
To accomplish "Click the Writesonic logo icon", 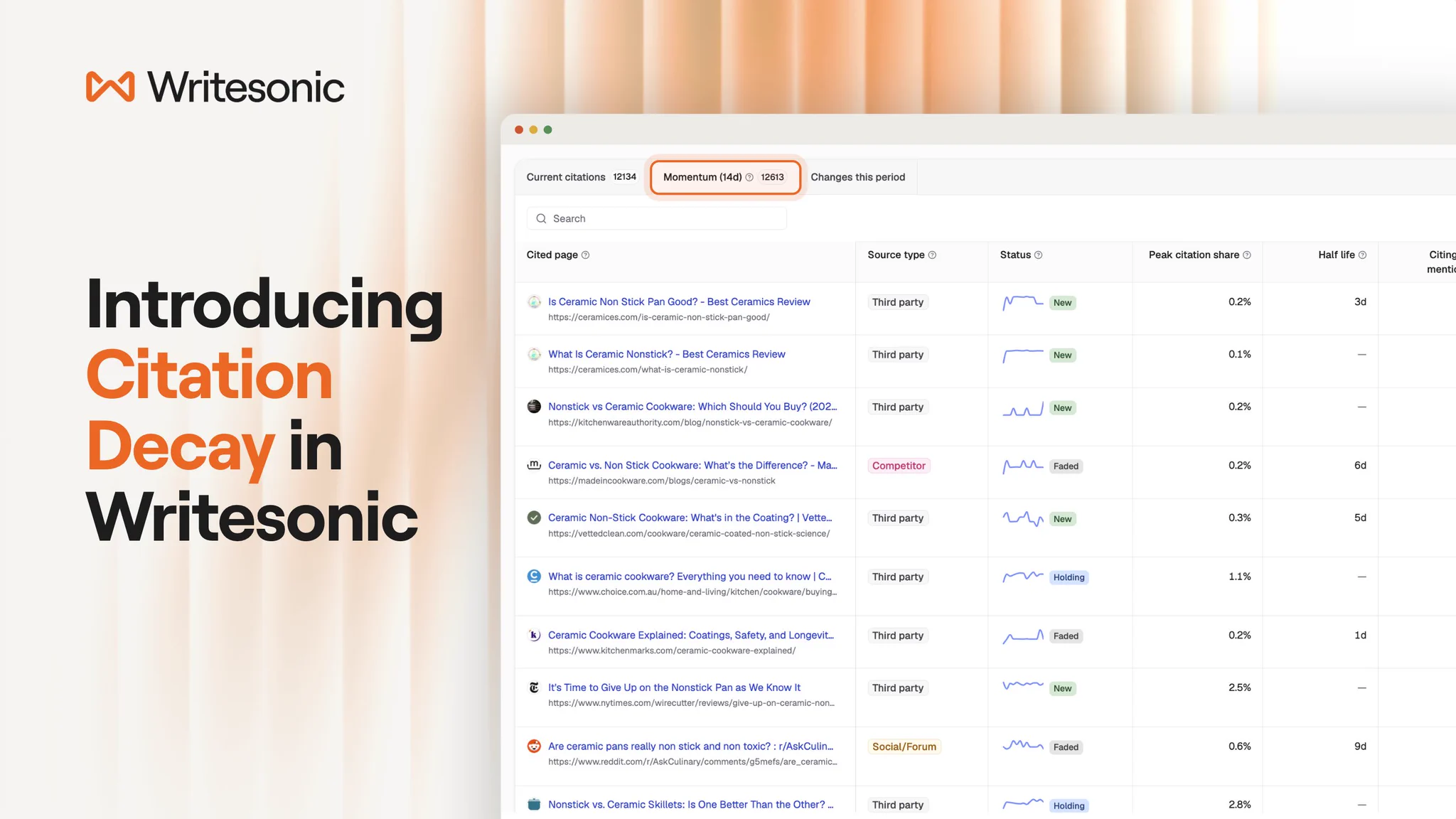I will pyautogui.click(x=110, y=87).
